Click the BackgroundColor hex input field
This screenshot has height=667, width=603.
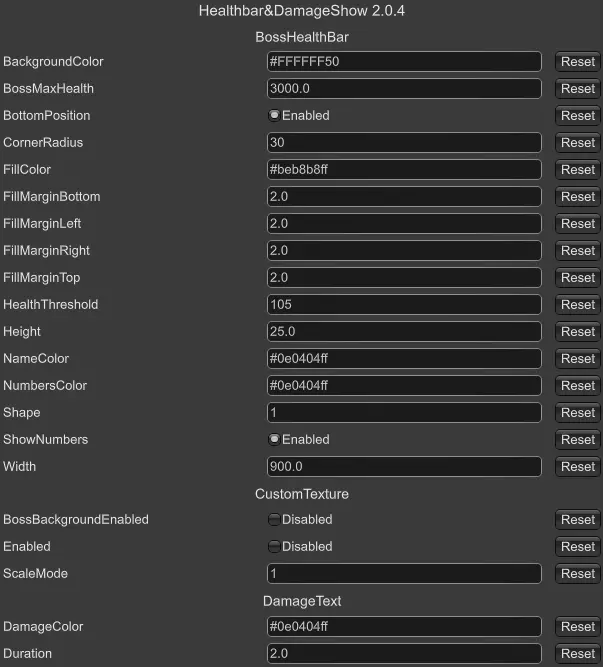pyautogui.click(x=404, y=62)
